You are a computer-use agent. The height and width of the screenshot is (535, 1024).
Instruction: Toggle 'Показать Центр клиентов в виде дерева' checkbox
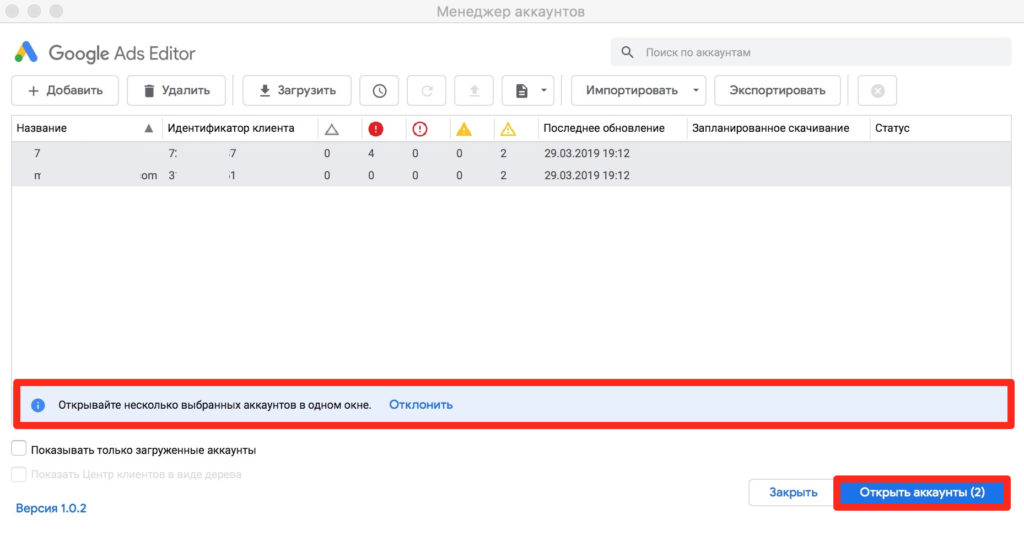pyautogui.click(x=19, y=474)
